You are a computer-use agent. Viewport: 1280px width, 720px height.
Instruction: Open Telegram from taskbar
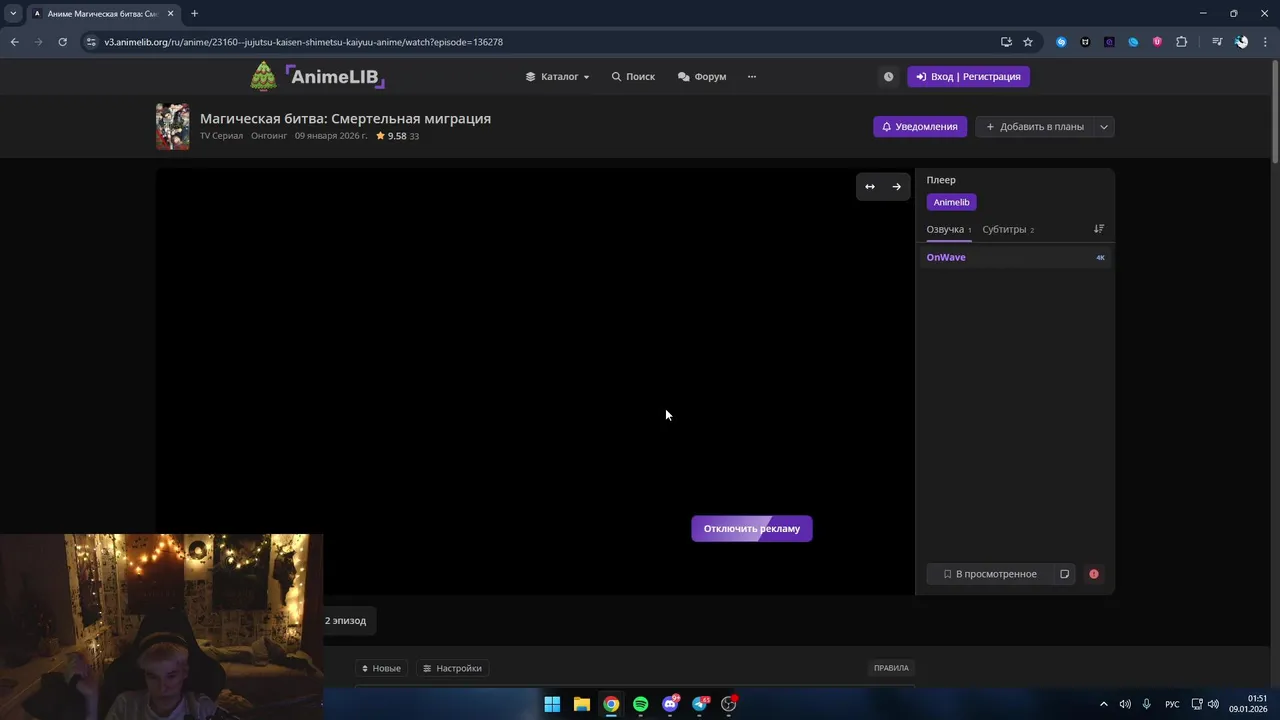point(700,704)
